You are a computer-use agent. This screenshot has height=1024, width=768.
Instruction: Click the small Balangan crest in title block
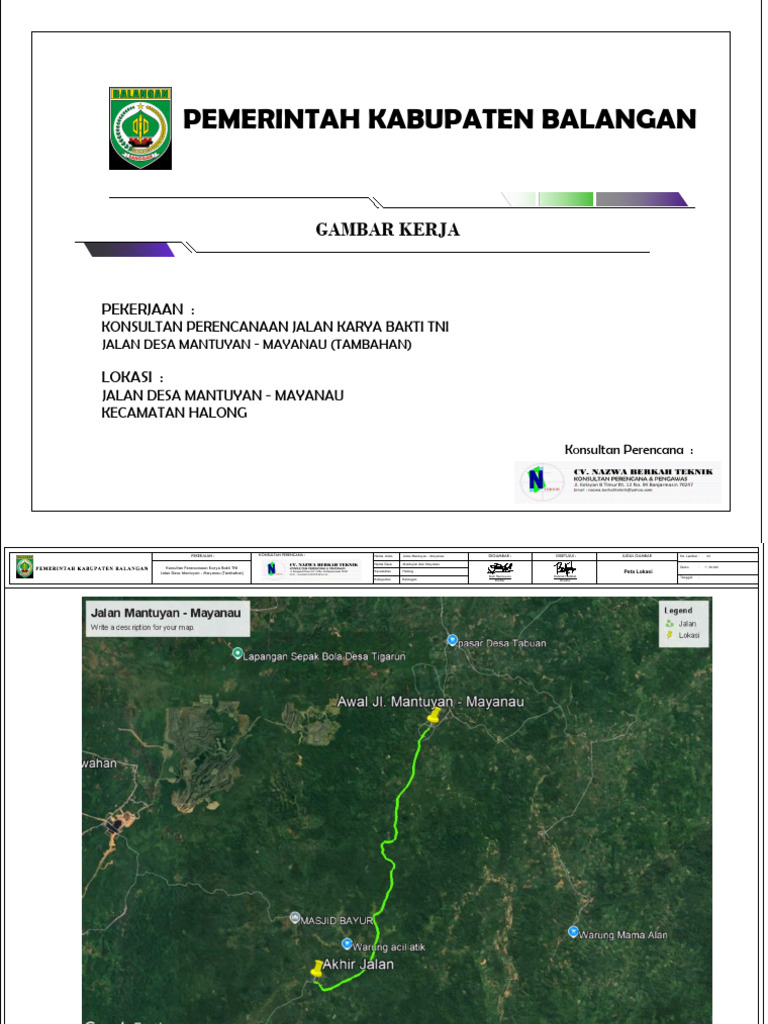pos(24,568)
